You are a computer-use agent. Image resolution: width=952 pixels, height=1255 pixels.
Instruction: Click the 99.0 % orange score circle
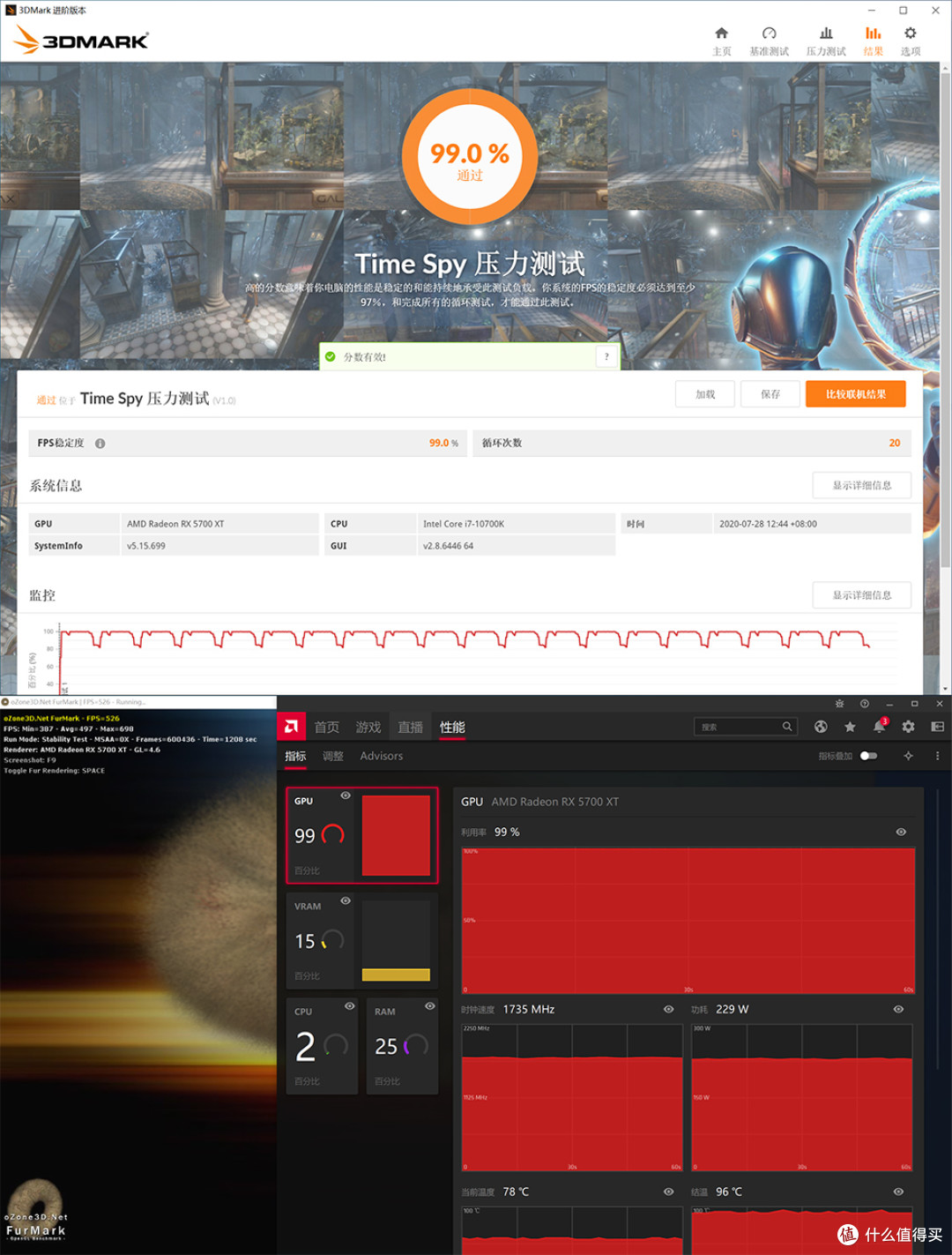[470, 156]
